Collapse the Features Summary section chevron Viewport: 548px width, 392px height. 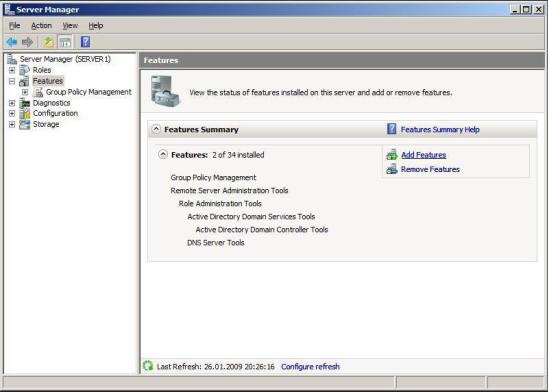[x=156, y=129]
